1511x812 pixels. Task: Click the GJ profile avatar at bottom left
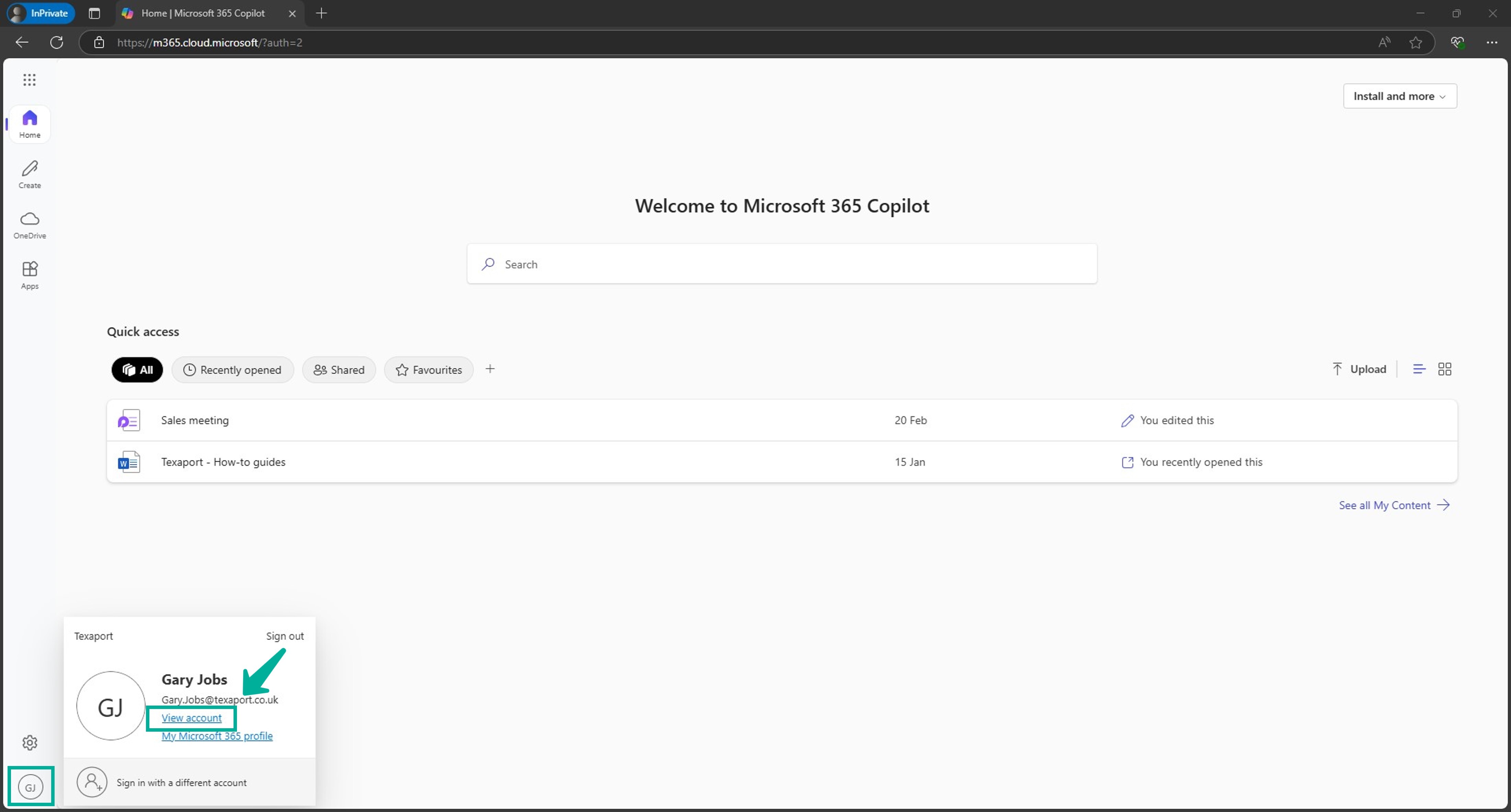click(31, 786)
